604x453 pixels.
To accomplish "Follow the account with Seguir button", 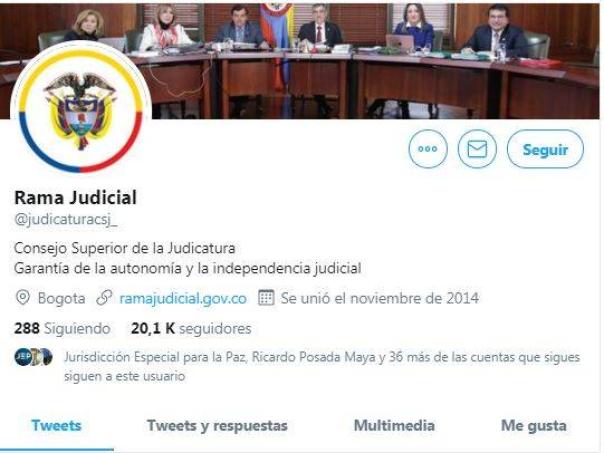I will tap(545, 149).
